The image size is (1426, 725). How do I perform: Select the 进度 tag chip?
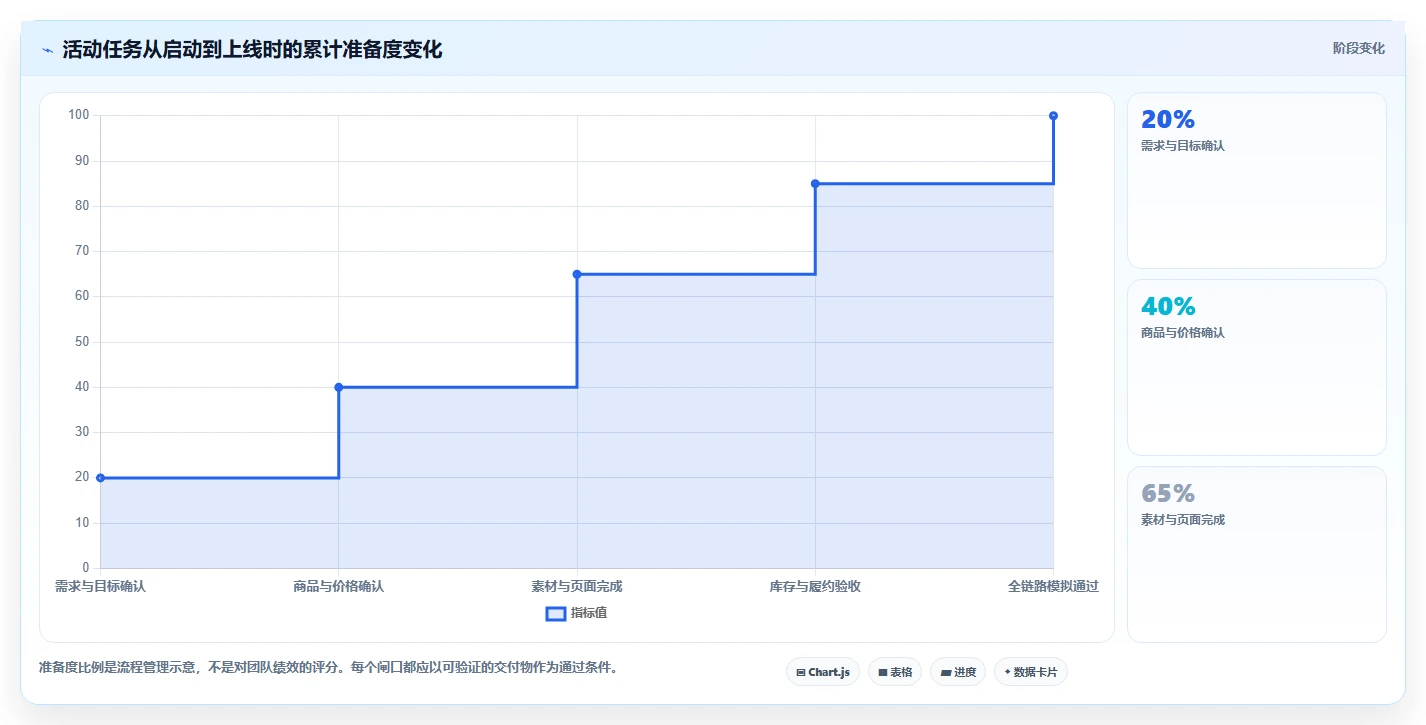(958, 672)
